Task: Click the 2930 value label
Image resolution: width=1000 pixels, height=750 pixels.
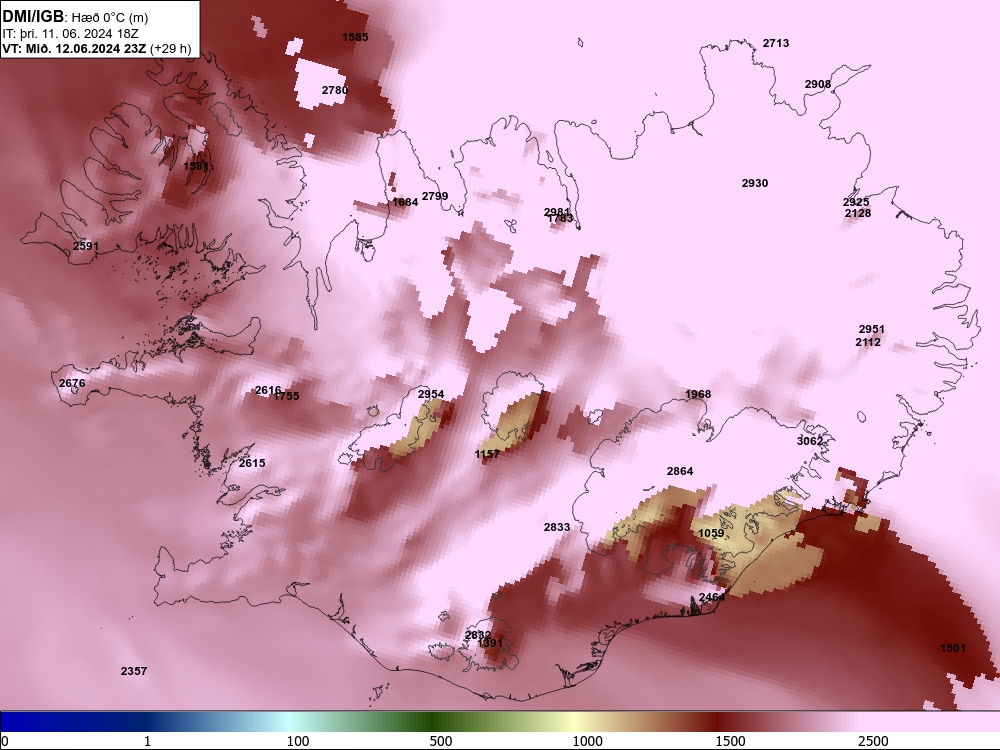Action: click(754, 183)
